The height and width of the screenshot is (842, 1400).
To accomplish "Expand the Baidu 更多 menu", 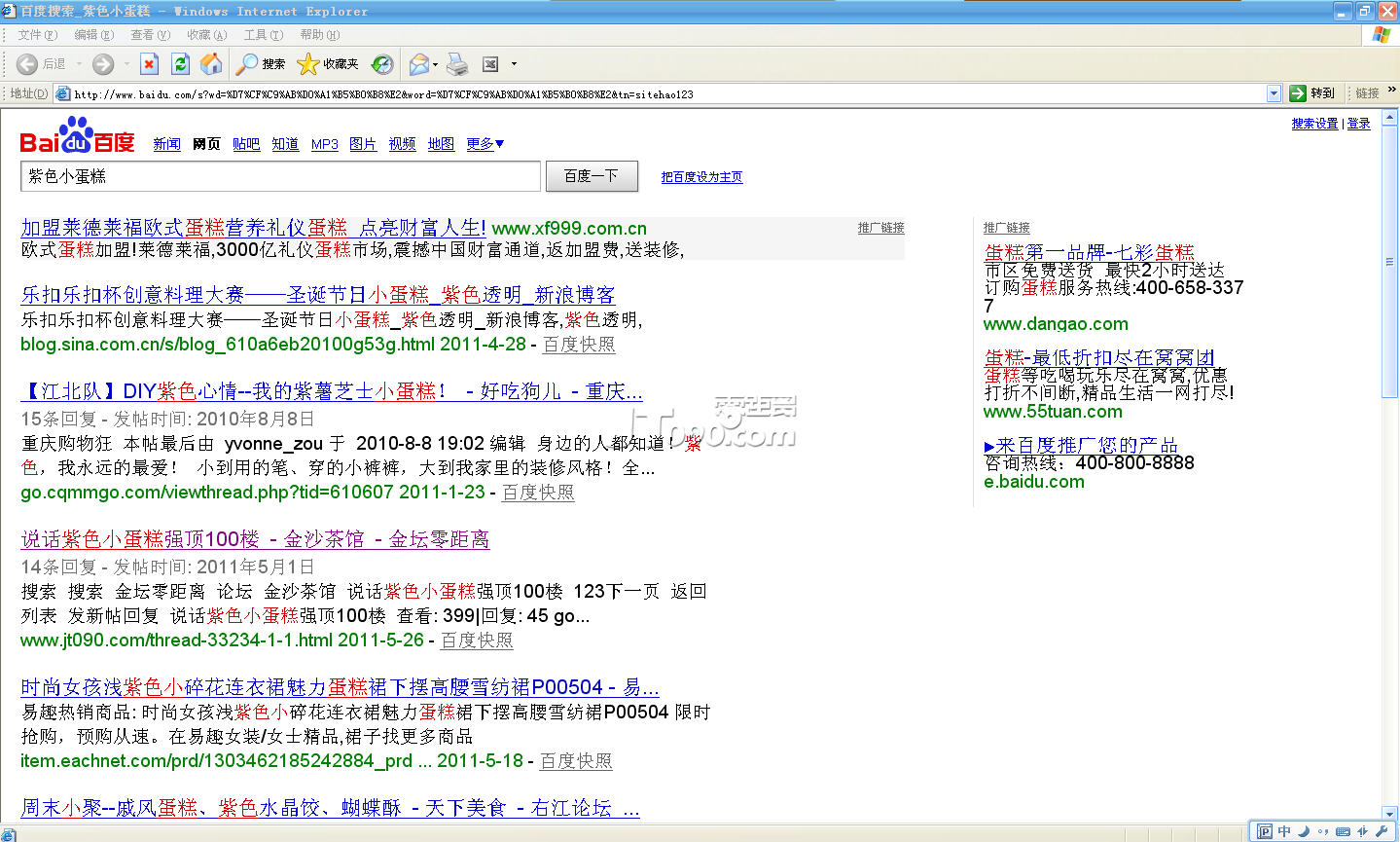I will [485, 144].
